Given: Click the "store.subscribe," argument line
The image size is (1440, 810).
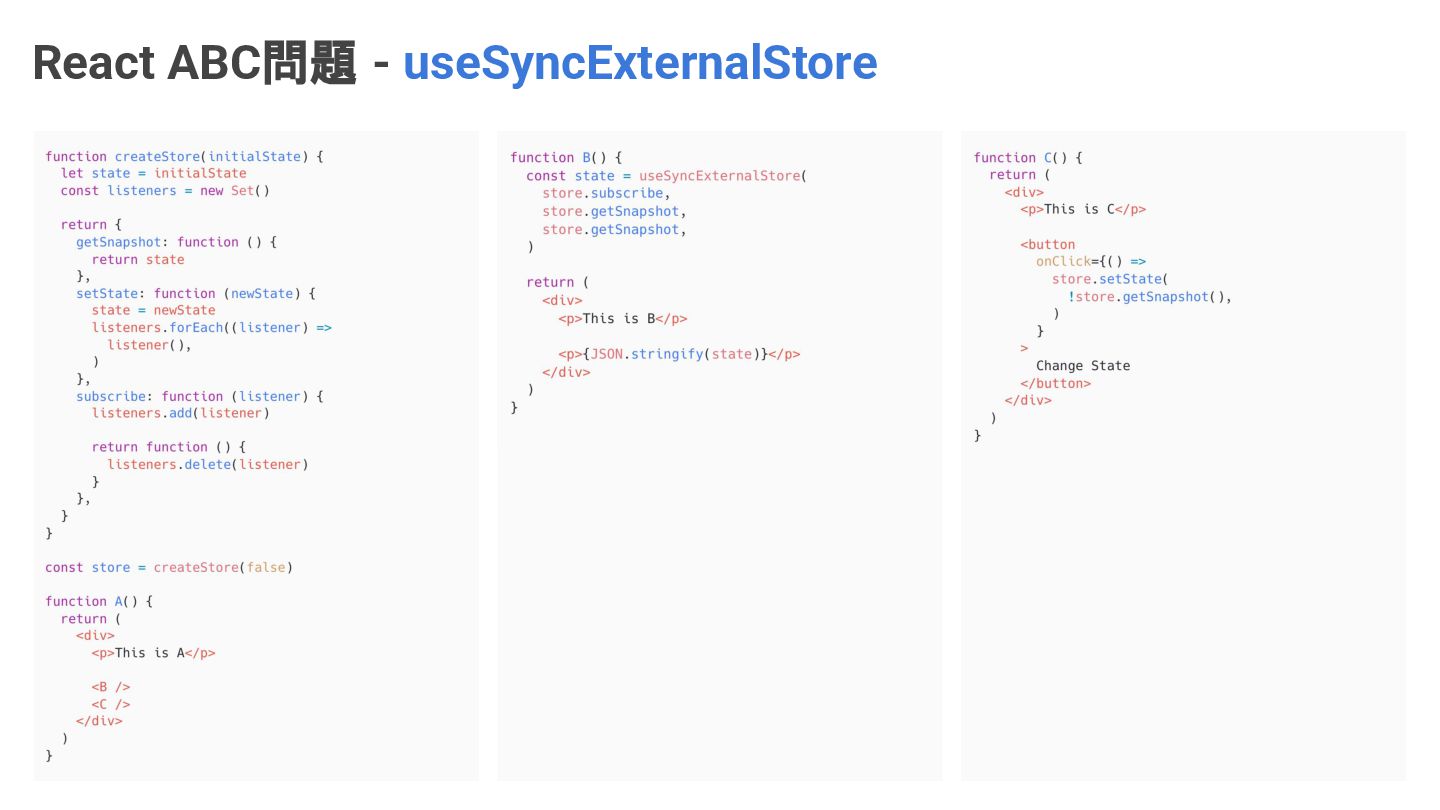Looking at the screenshot, I should tap(606, 193).
